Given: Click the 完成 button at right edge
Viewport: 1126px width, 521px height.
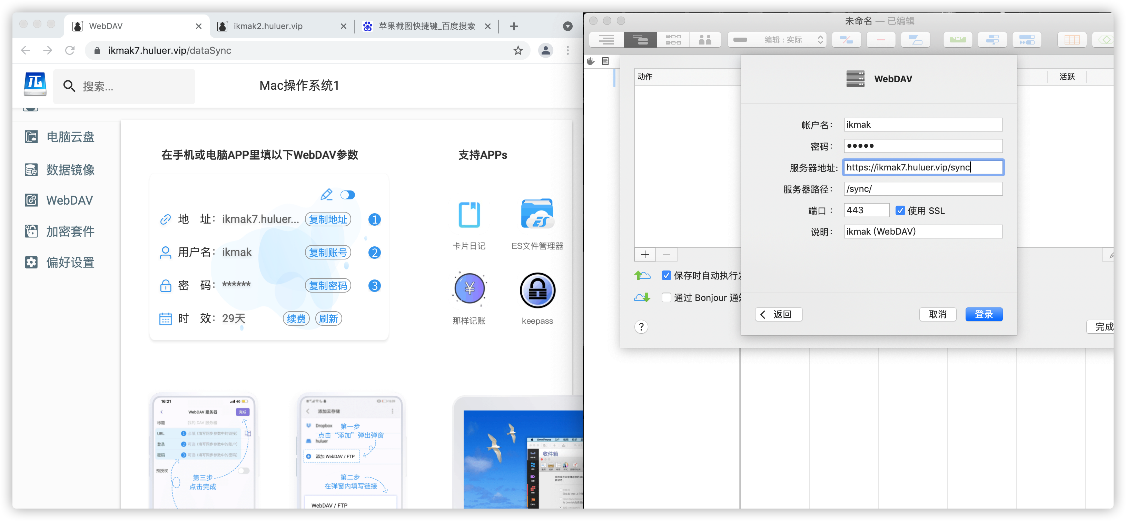Looking at the screenshot, I should 1102,327.
